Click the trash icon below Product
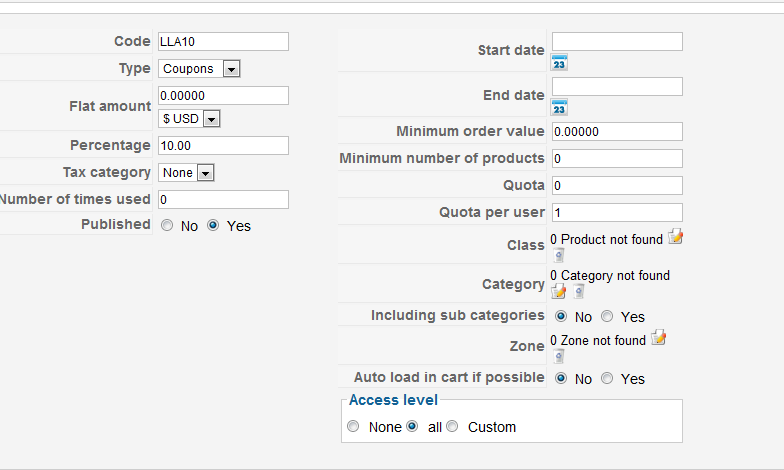This screenshot has width=784, height=470. tap(559, 255)
